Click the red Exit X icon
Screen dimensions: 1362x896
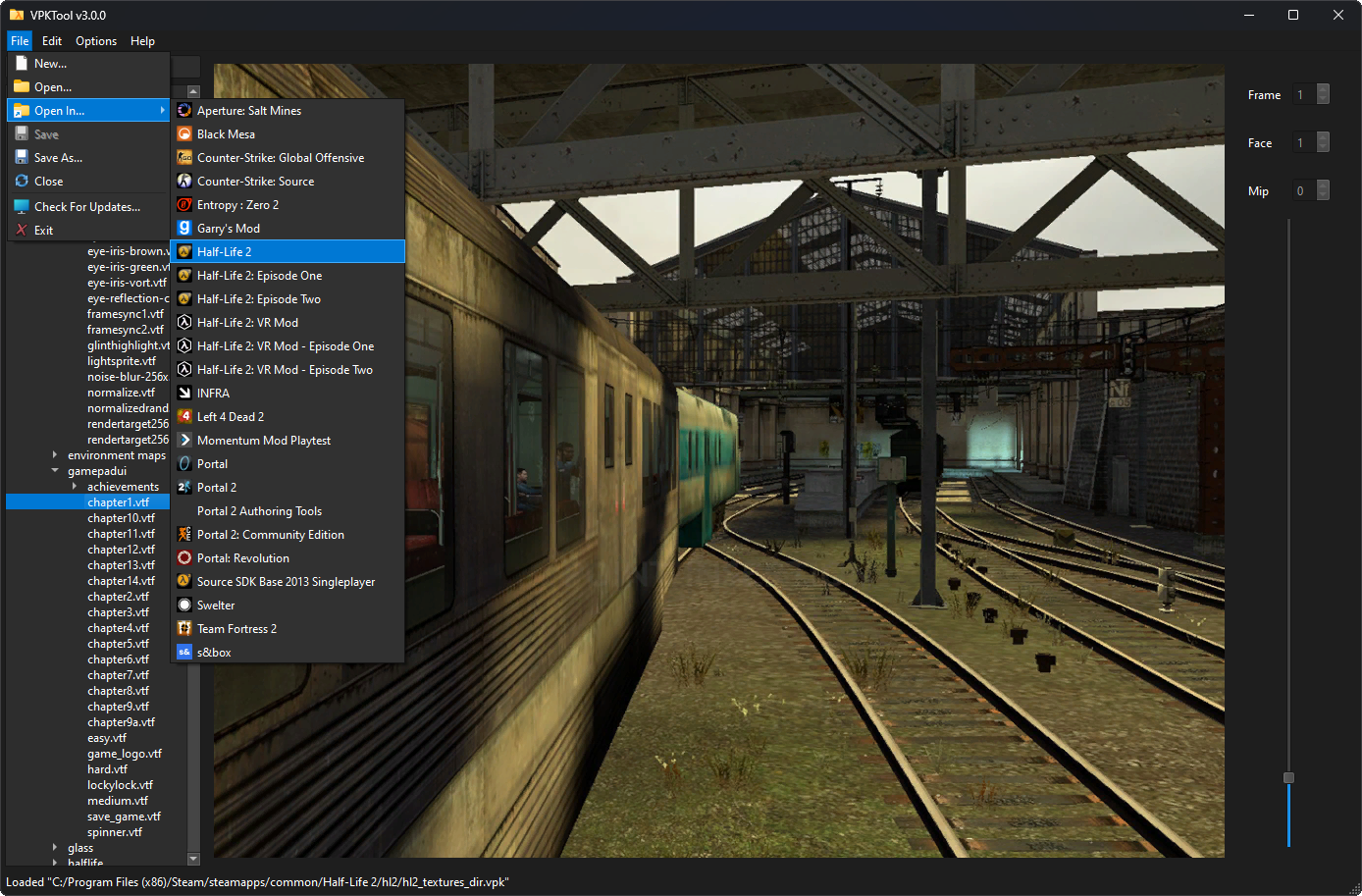point(22,230)
